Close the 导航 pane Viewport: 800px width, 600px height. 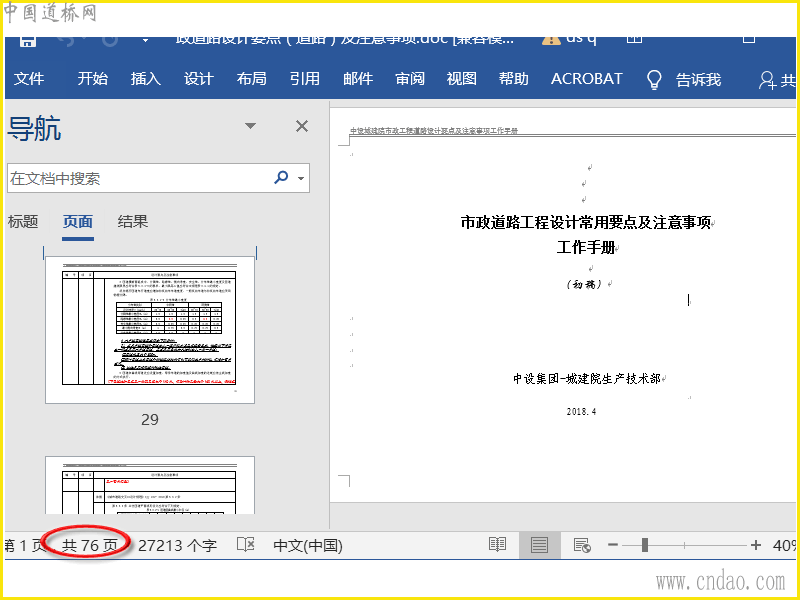[302, 126]
